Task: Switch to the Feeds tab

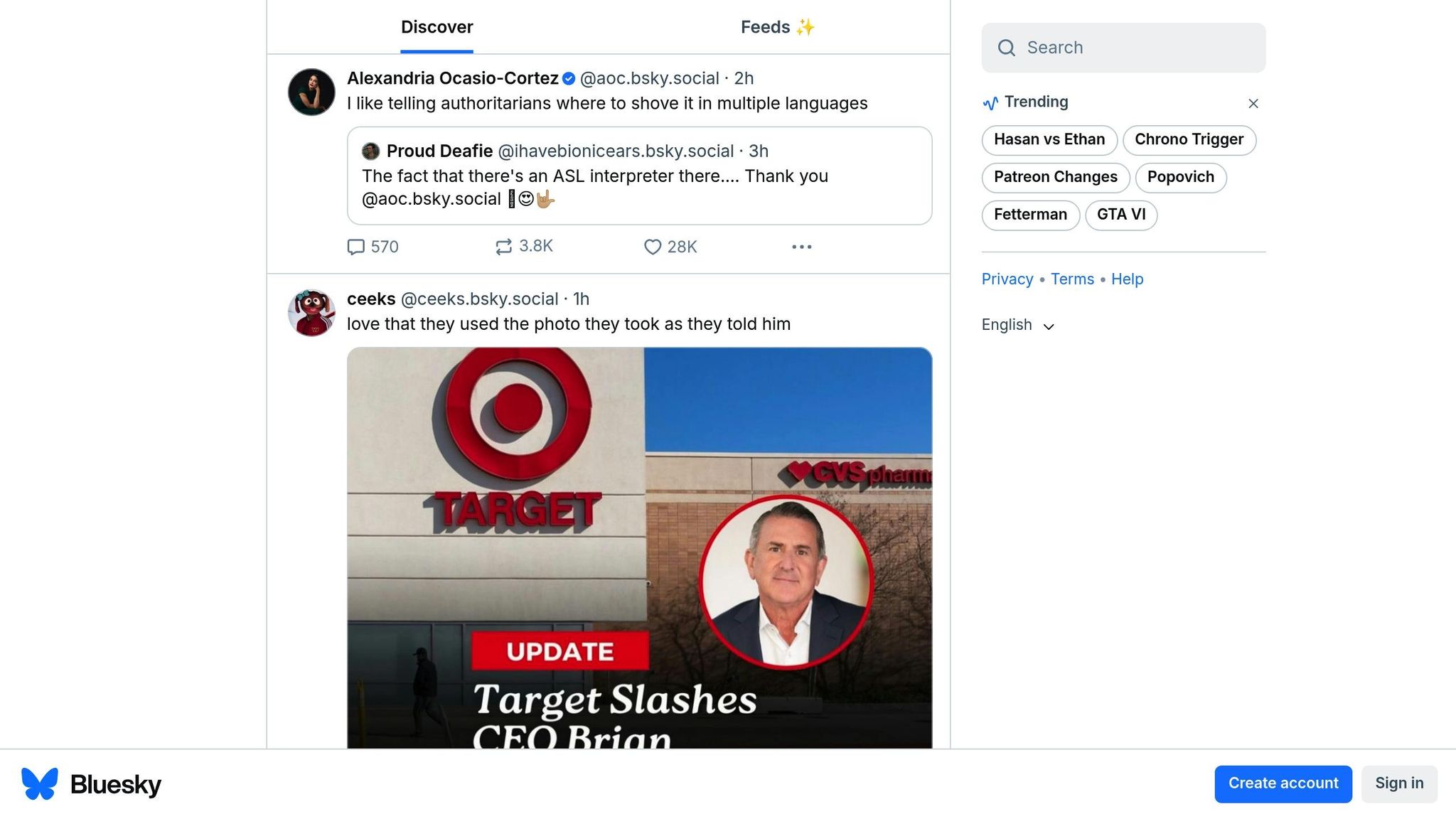Action: [777, 28]
